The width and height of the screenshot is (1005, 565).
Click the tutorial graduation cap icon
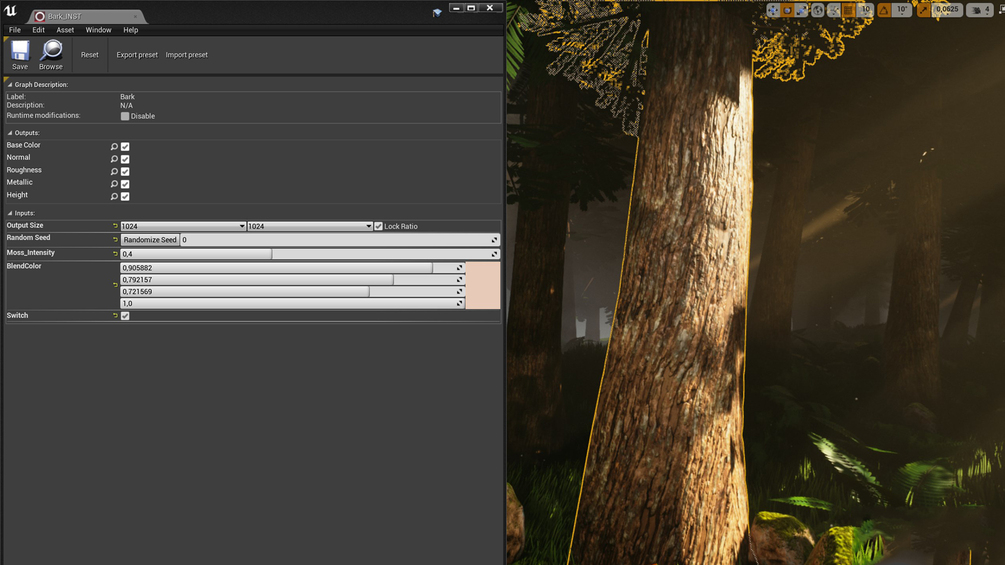[437, 13]
